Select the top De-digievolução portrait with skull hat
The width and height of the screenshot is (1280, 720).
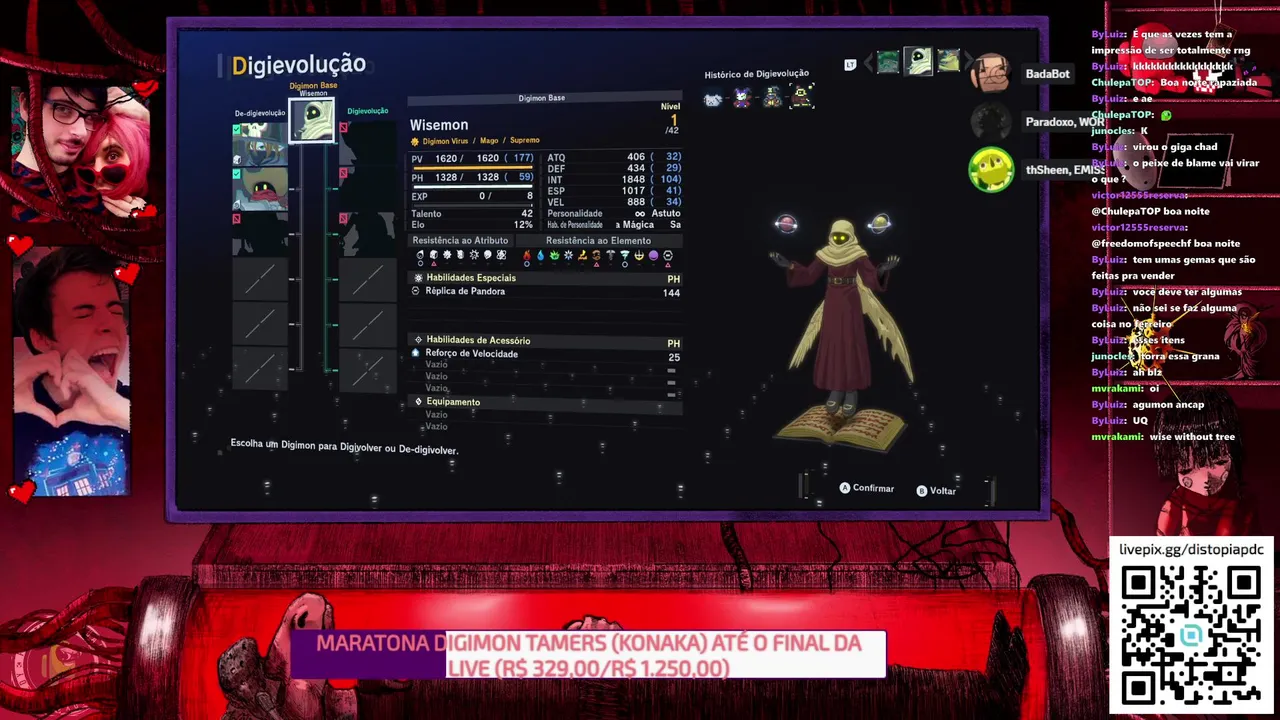click(x=261, y=143)
